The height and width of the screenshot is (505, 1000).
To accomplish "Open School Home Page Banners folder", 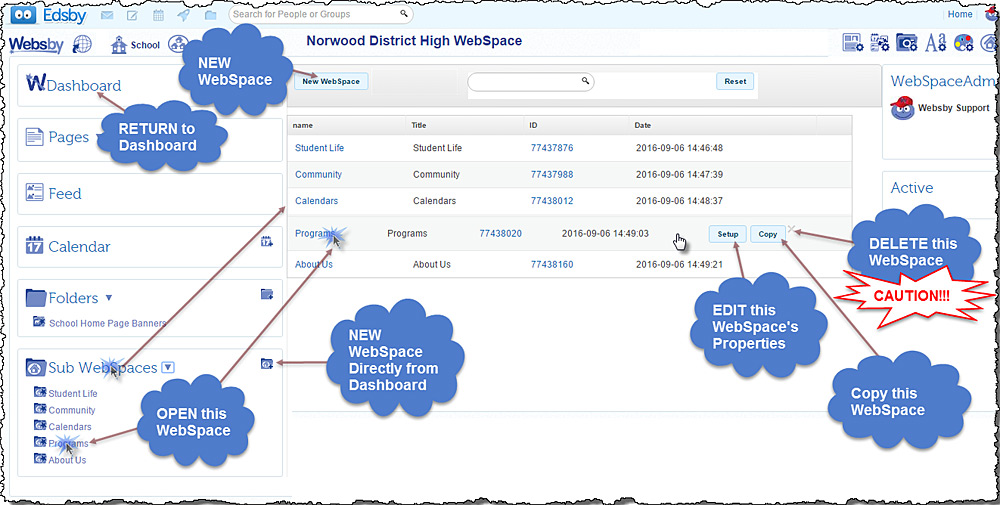I will coord(107,323).
